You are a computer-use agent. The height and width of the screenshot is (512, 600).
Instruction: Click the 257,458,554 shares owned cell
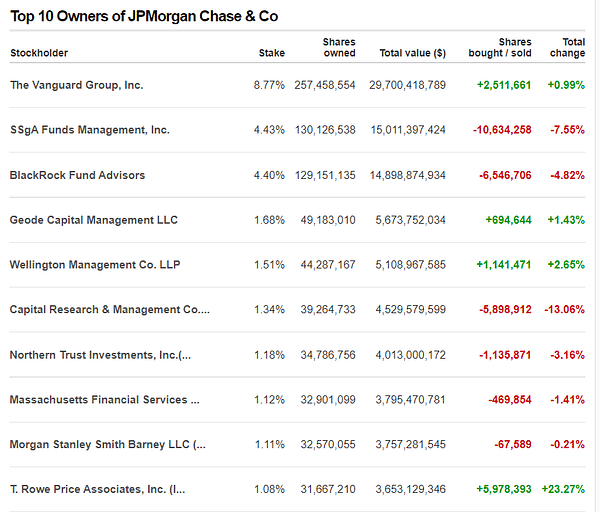[x=325, y=85]
